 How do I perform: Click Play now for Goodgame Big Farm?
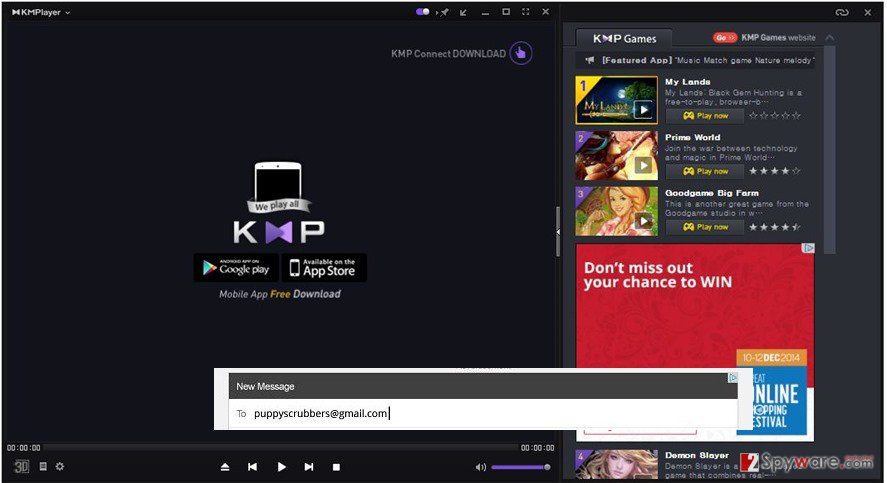point(705,226)
